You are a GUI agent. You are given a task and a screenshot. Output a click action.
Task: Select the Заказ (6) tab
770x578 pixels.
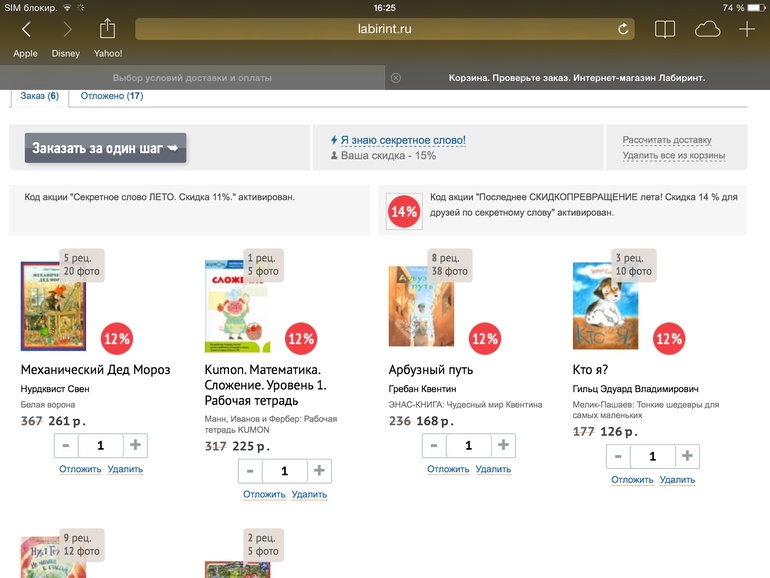point(40,96)
